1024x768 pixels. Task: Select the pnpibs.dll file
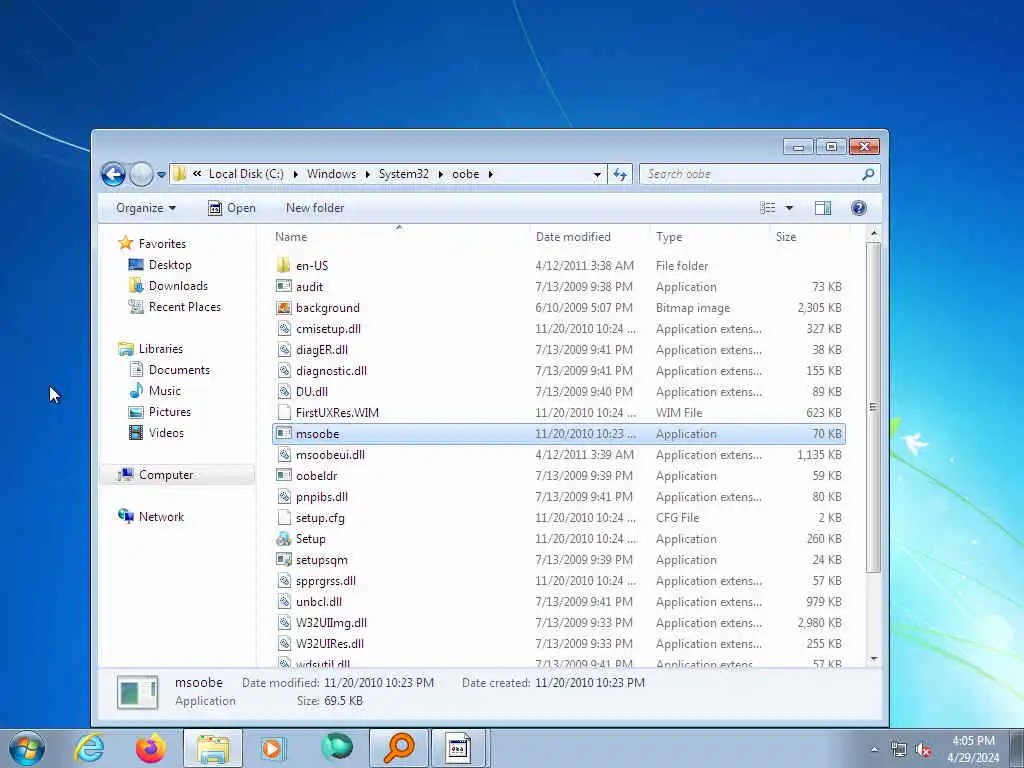pos(321,496)
